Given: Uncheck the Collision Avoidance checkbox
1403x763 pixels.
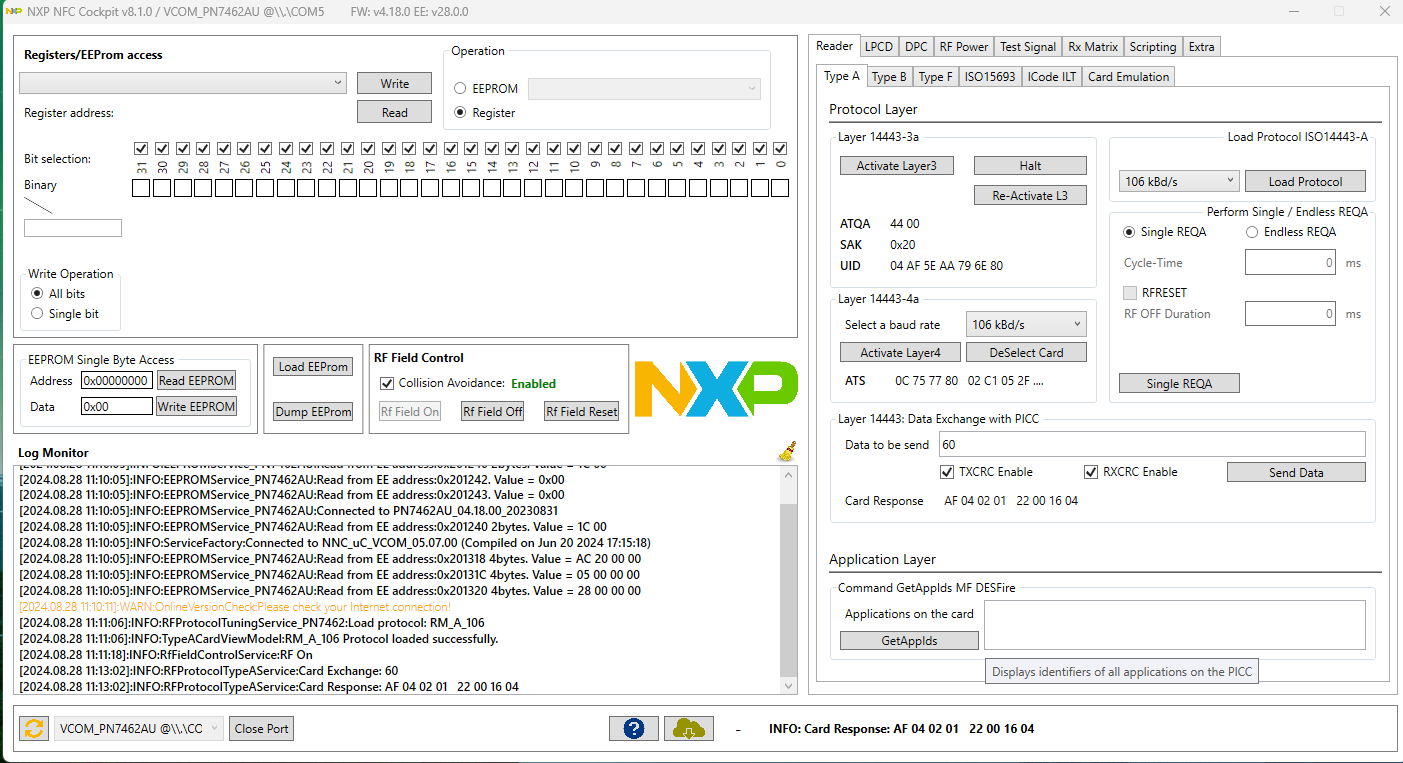Looking at the screenshot, I should point(387,384).
